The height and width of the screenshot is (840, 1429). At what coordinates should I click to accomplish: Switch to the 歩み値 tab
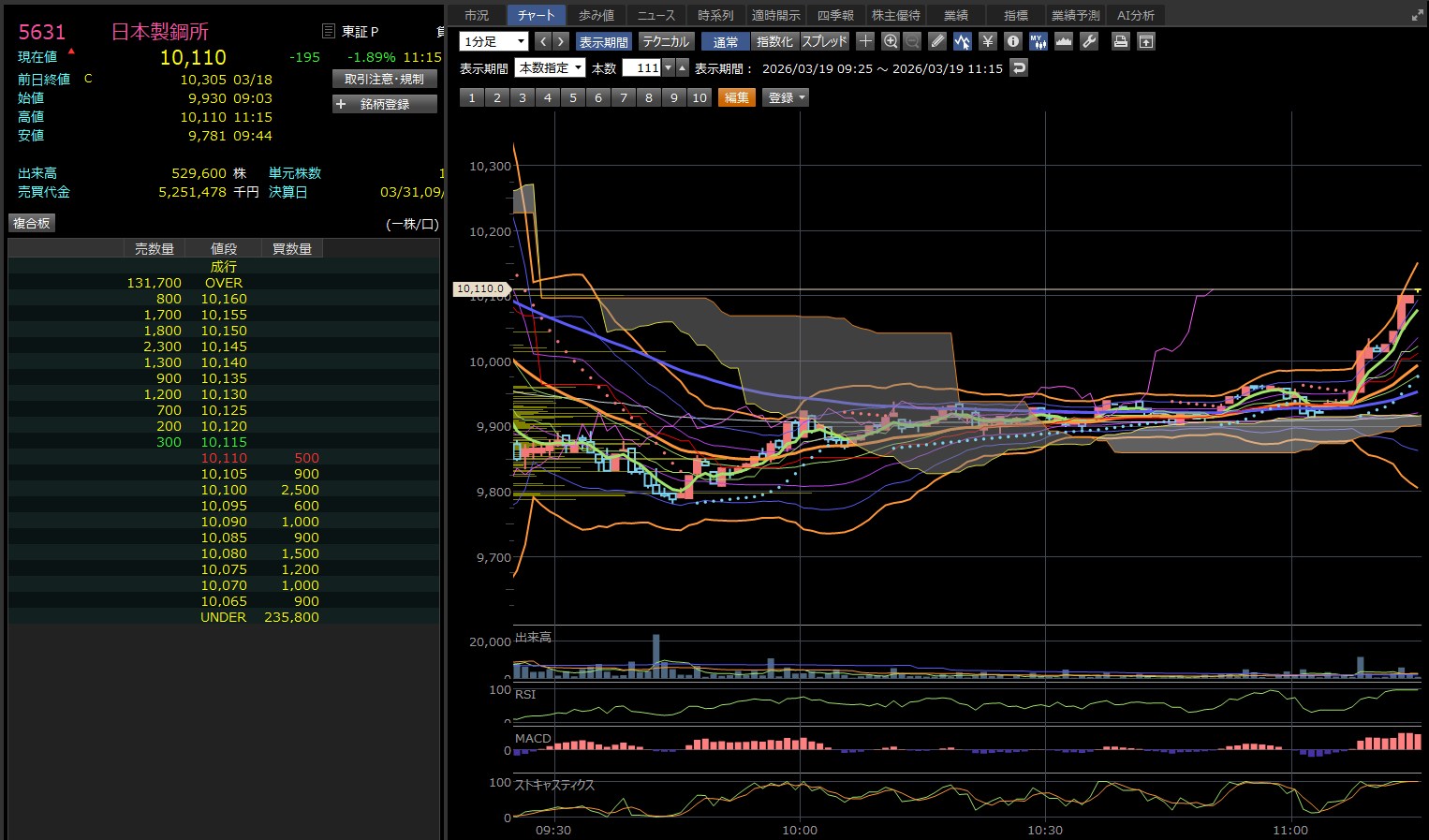[596, 15]
